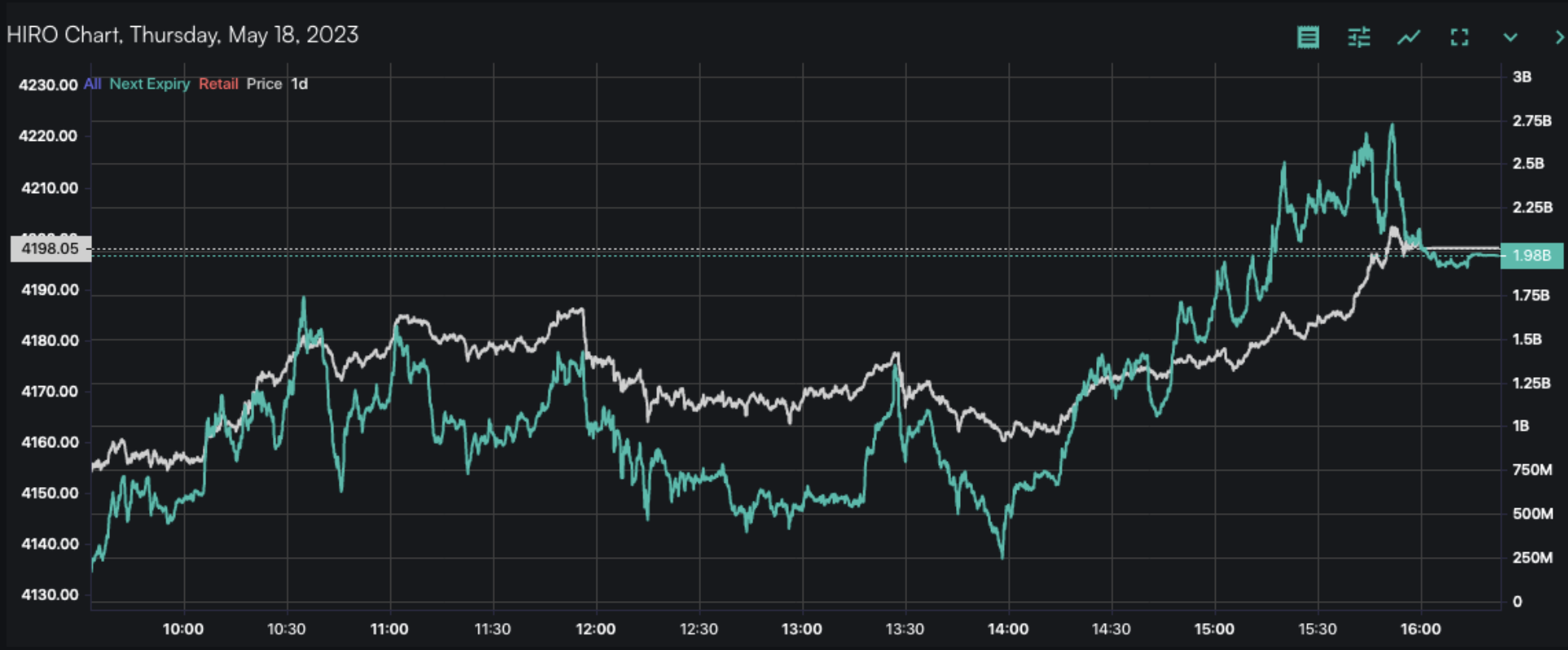Click the HIRO Chart title text
The height and width of the screenshot is (650, 1568).
183,35
